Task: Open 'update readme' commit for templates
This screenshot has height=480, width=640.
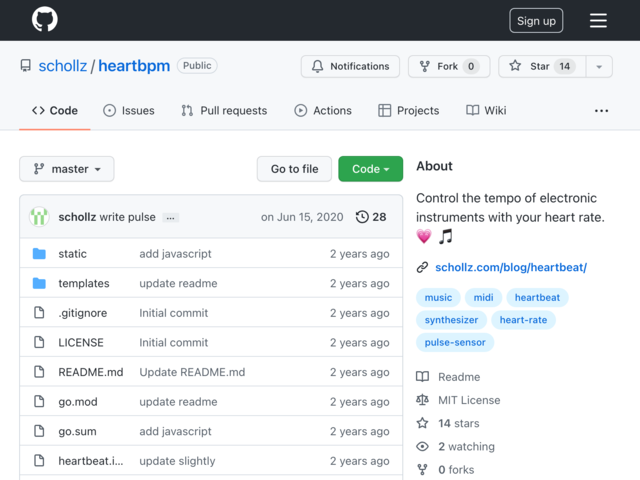Action: [x=178, y=283]
